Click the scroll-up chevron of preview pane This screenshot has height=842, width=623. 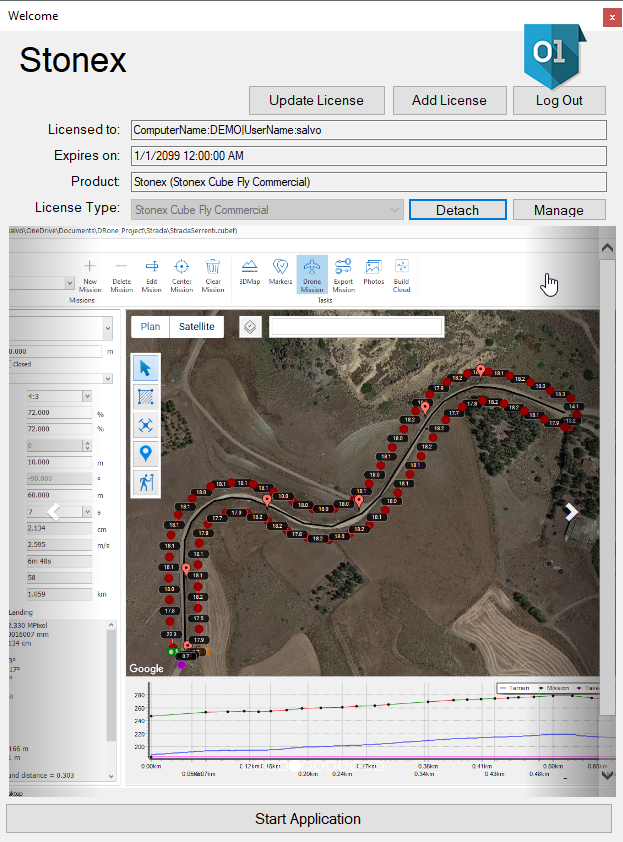[x=607, y=248]
